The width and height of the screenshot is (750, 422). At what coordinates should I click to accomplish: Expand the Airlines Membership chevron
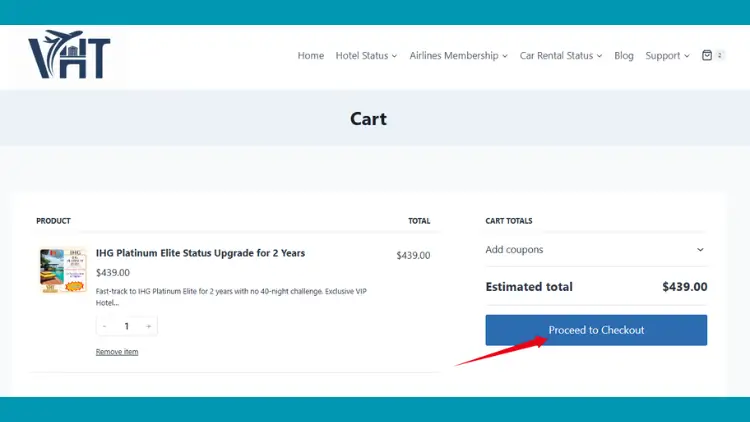tap(505, 56)
